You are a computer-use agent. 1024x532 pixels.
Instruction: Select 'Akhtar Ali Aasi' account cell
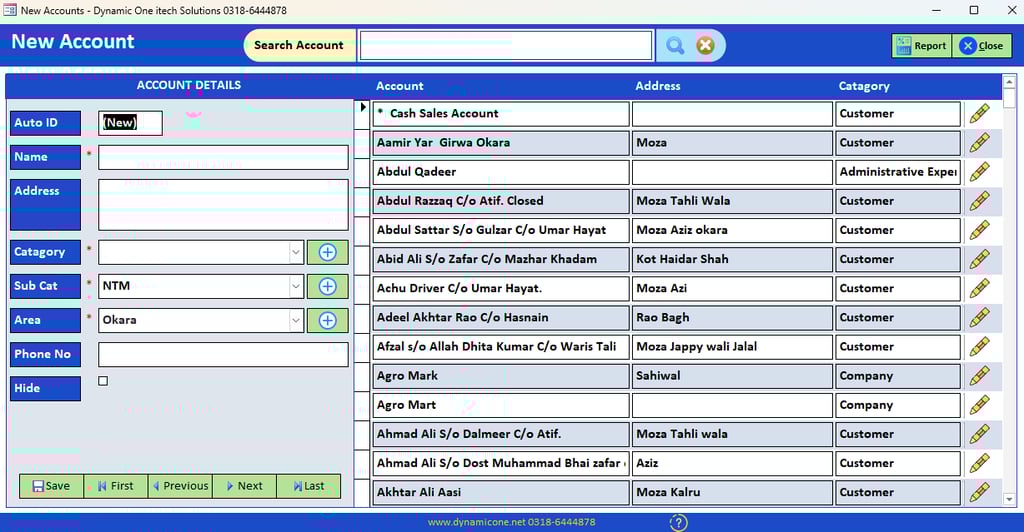501,492
